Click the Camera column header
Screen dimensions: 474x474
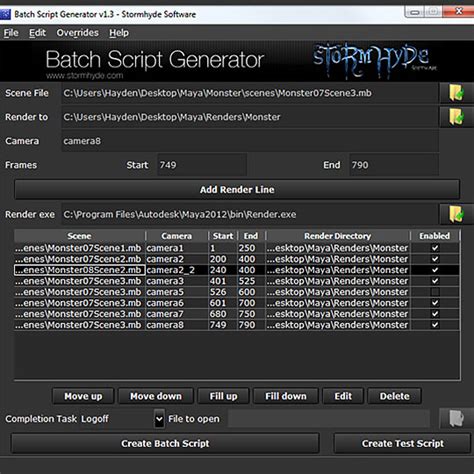pos(177,236)
